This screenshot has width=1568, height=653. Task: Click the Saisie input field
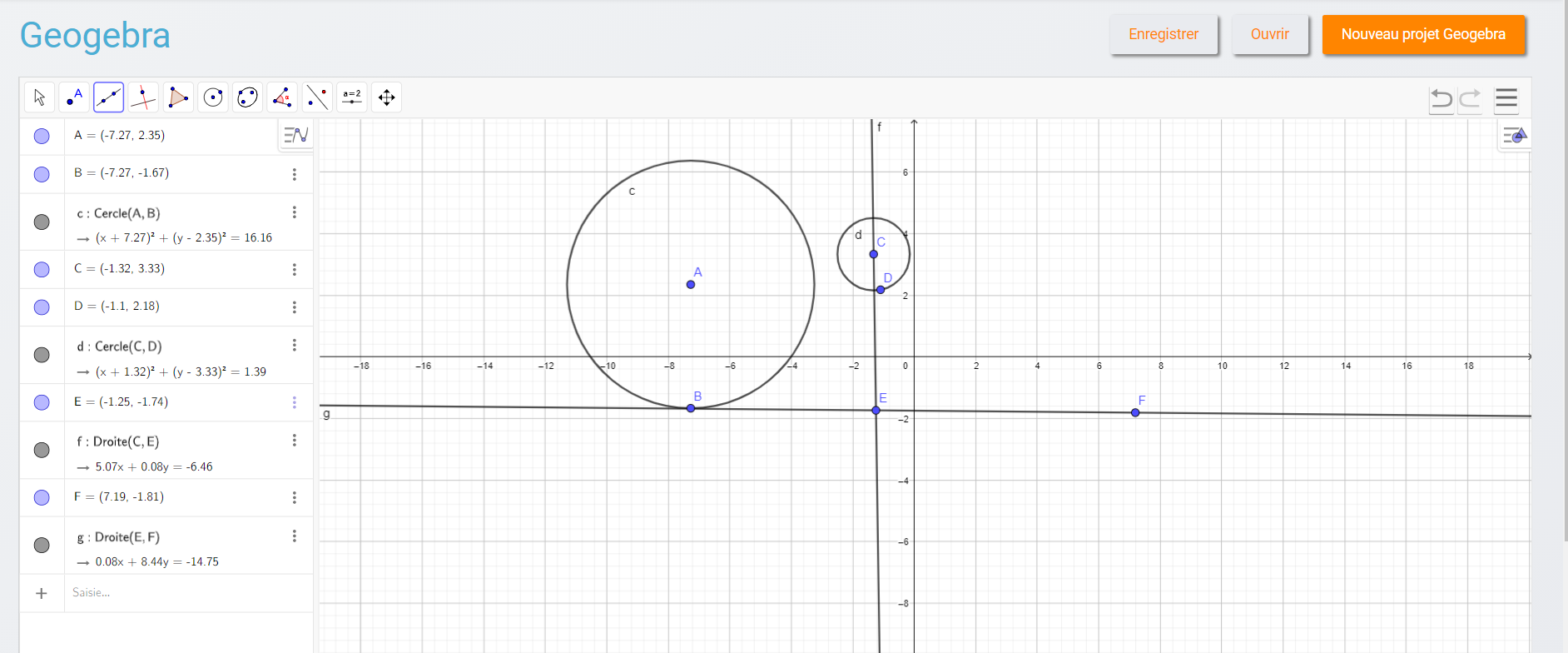[x=183, y=593]
